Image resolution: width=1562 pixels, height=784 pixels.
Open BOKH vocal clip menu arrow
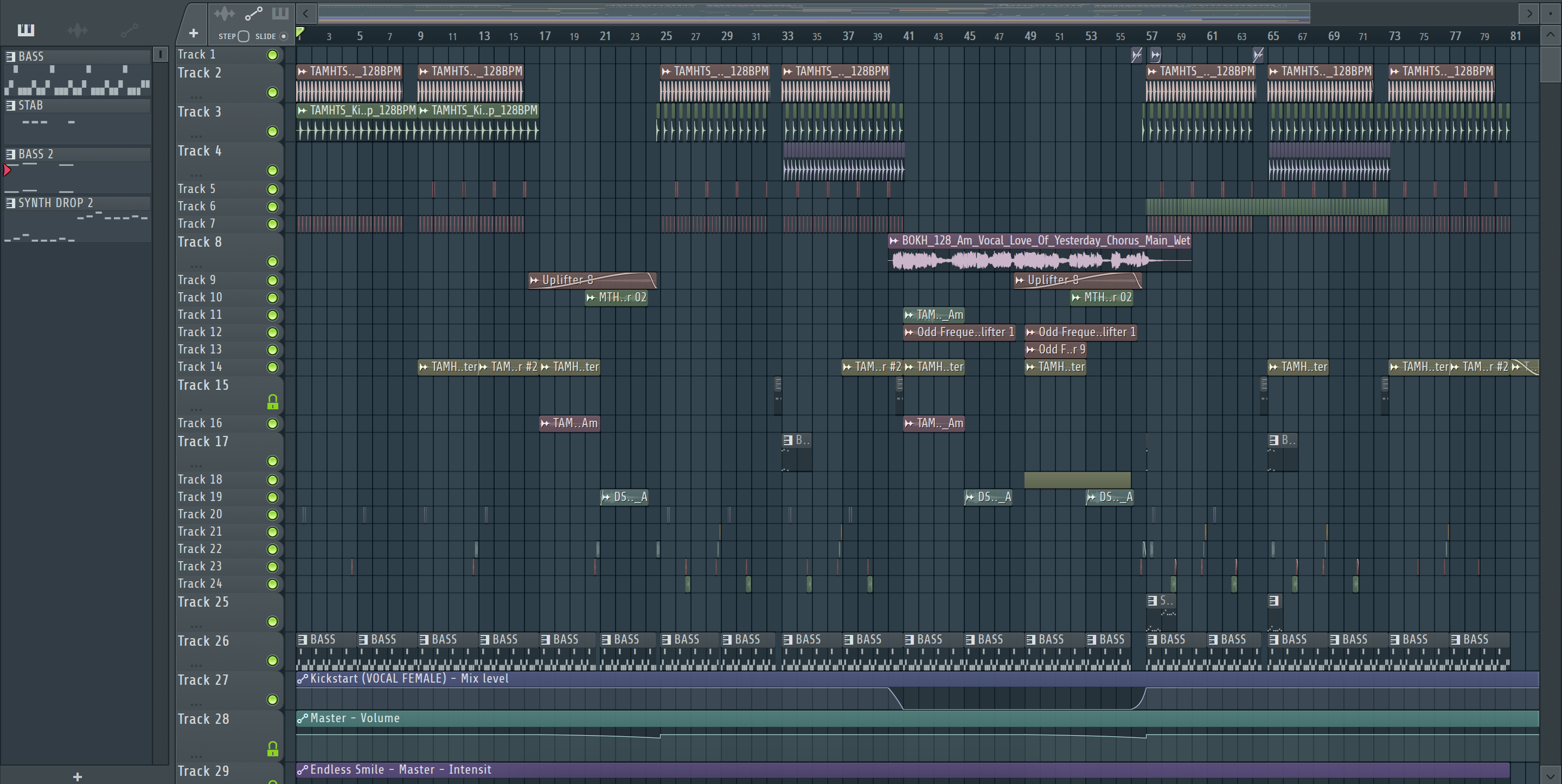click(894, 241)
